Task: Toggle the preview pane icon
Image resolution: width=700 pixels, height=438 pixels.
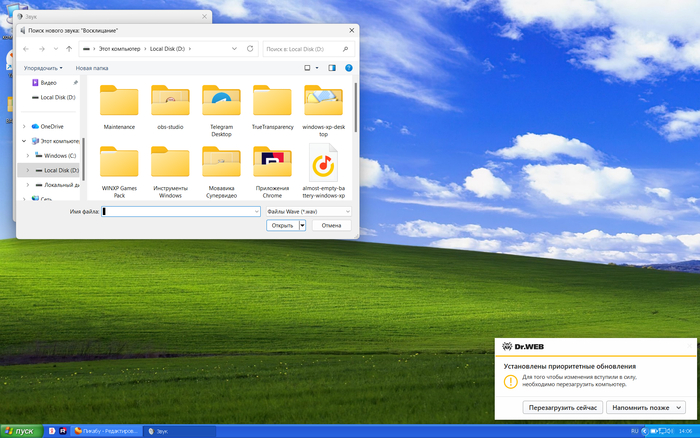Action: [332, 68]
